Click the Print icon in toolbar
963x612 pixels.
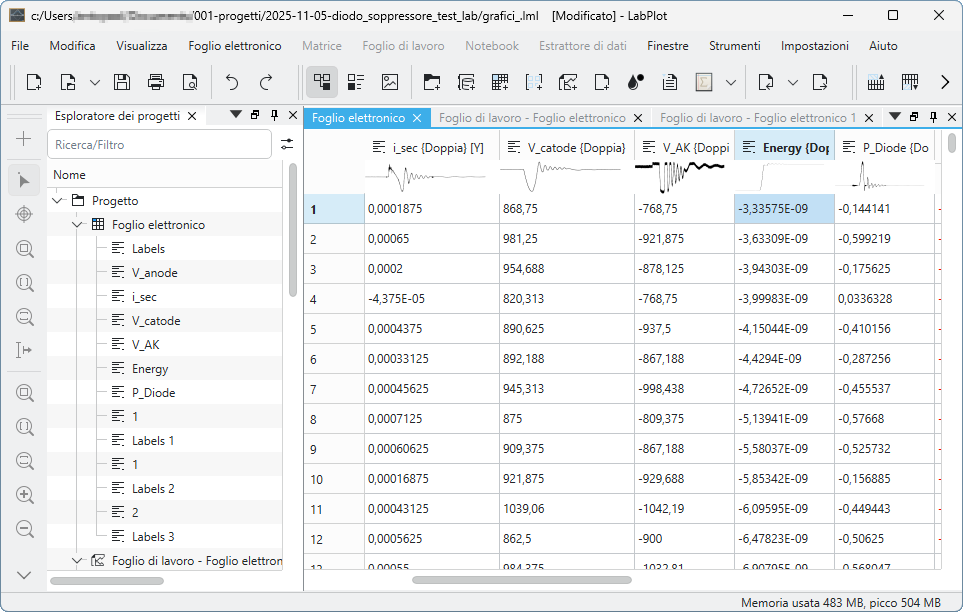tap(156, 83)
